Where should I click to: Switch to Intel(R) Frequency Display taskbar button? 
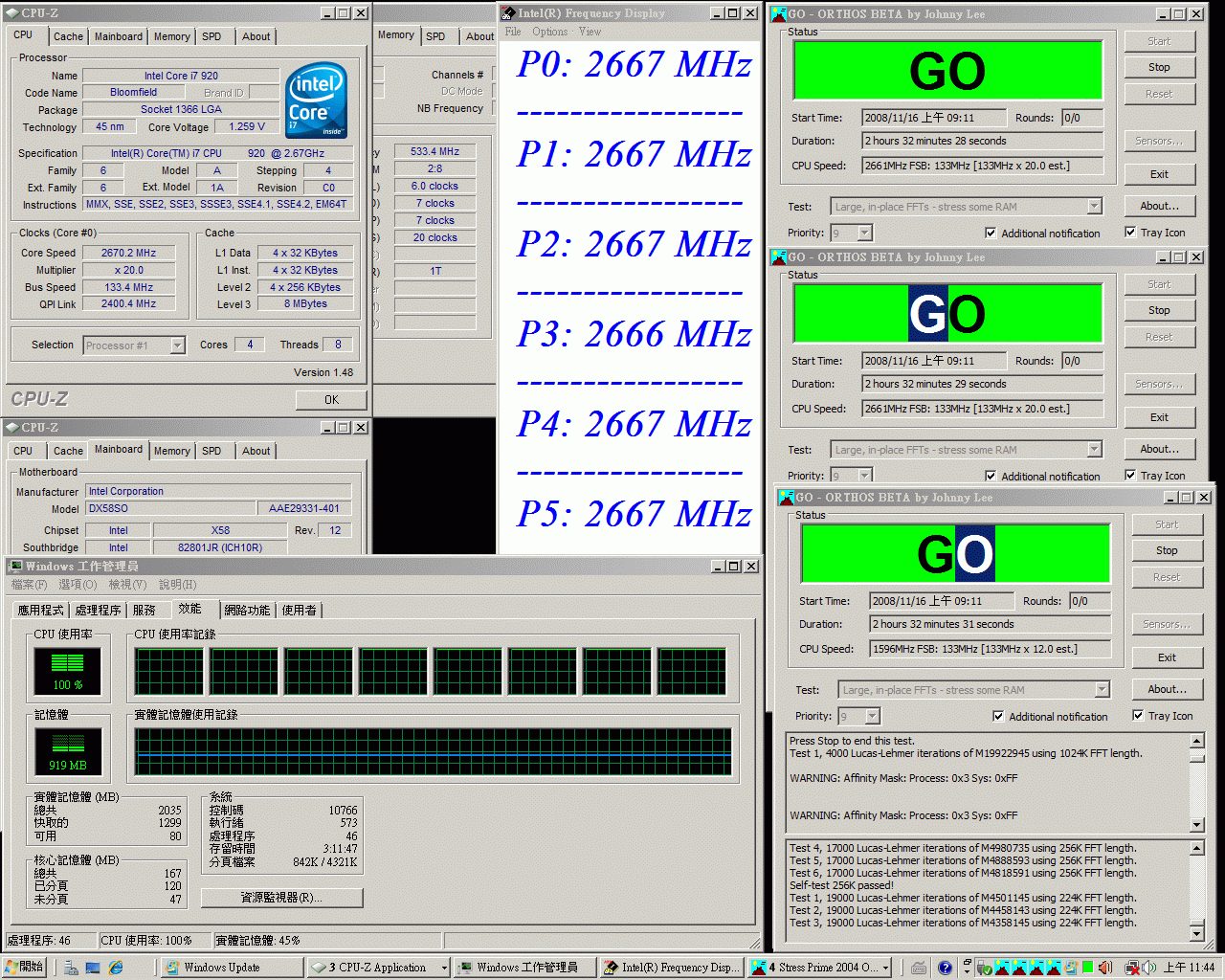point(672,968)
